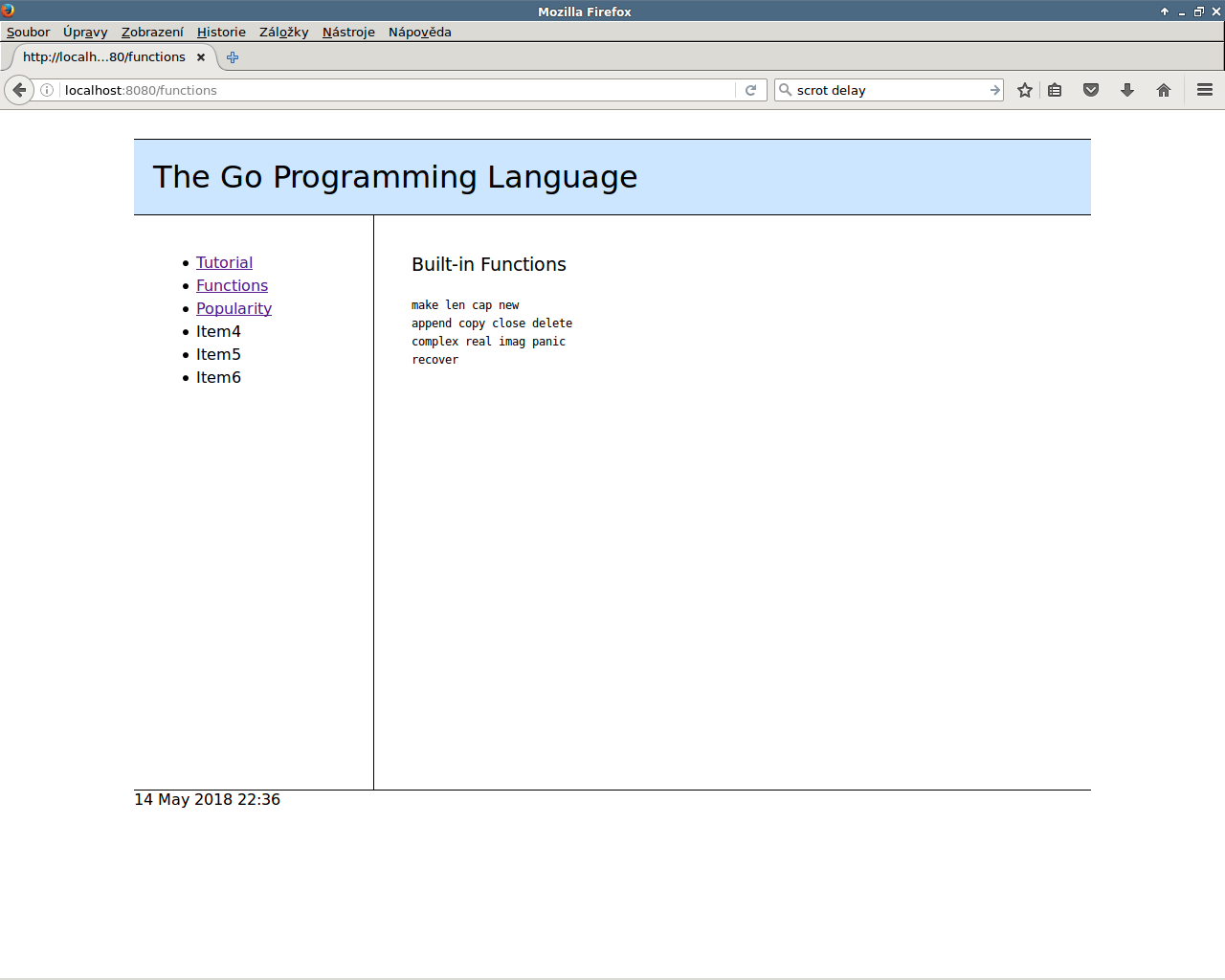Open the Firefox hamburger menu

click(x=1205, y=90)
